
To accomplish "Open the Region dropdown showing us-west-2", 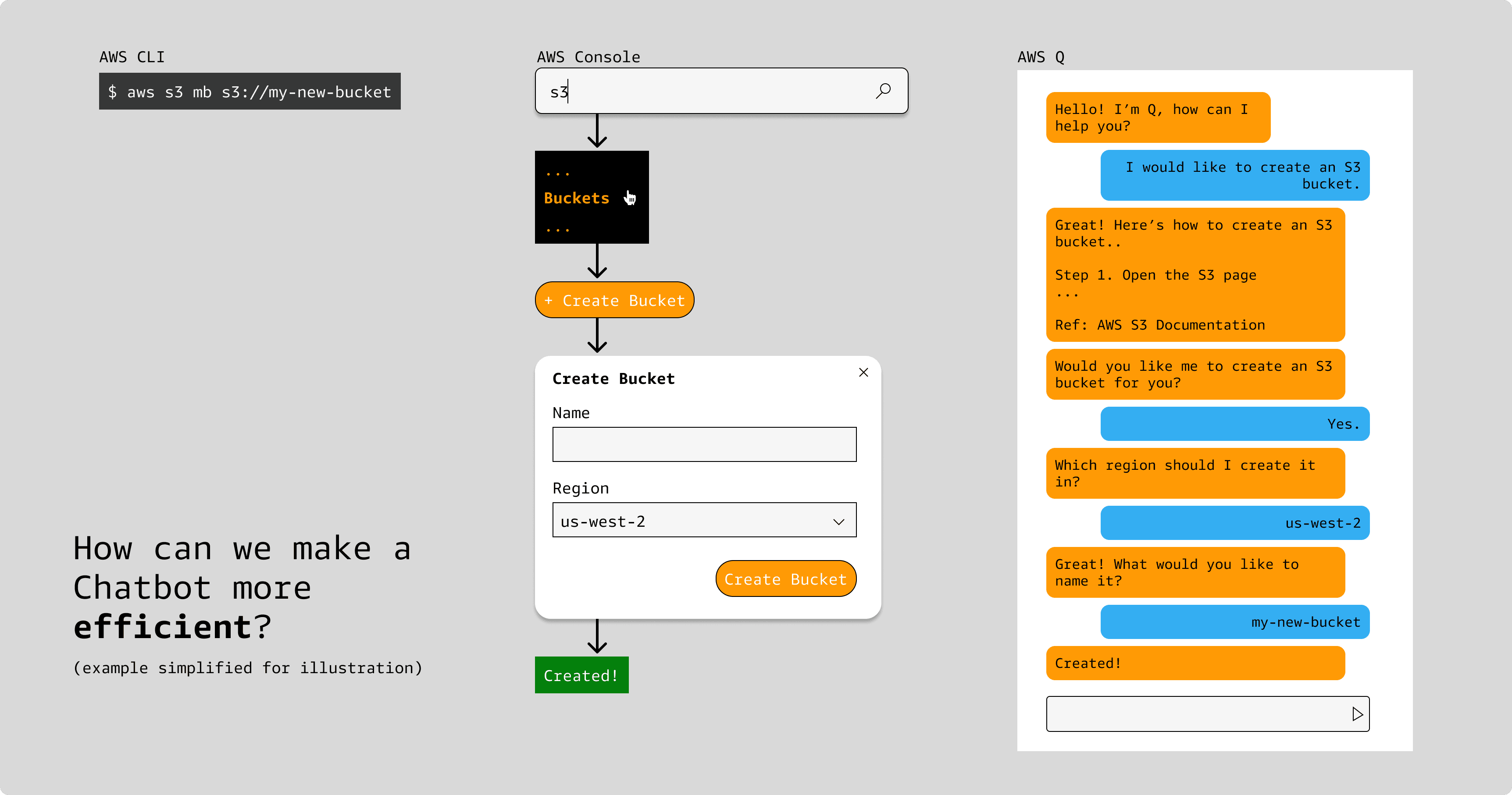I will coord(704,520).
